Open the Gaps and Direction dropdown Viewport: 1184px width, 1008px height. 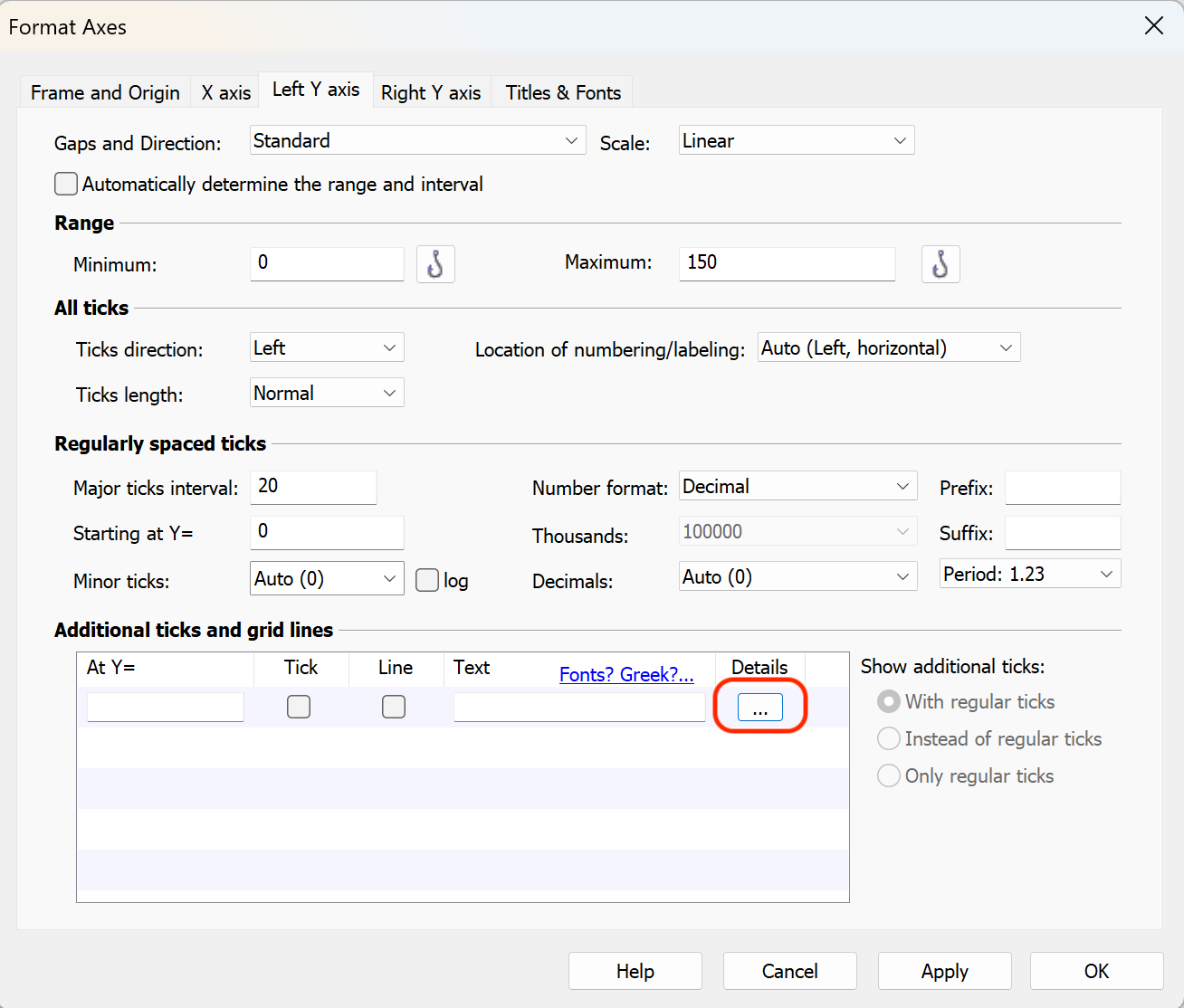click(x=417, y=140)
